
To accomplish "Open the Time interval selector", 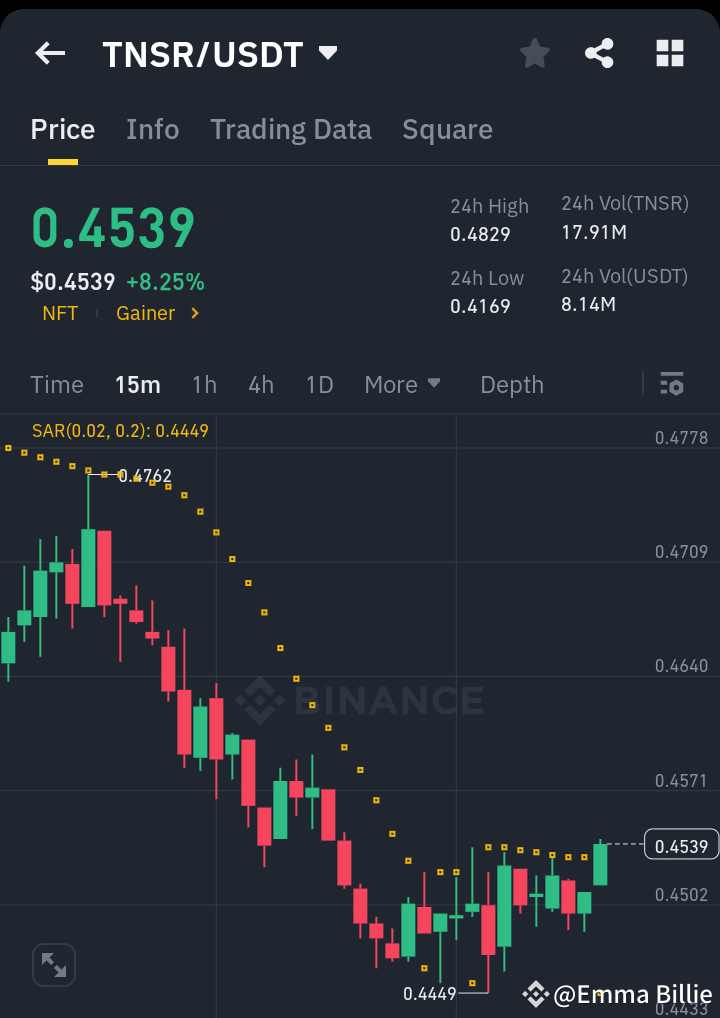I will click(x=57, y=384).
